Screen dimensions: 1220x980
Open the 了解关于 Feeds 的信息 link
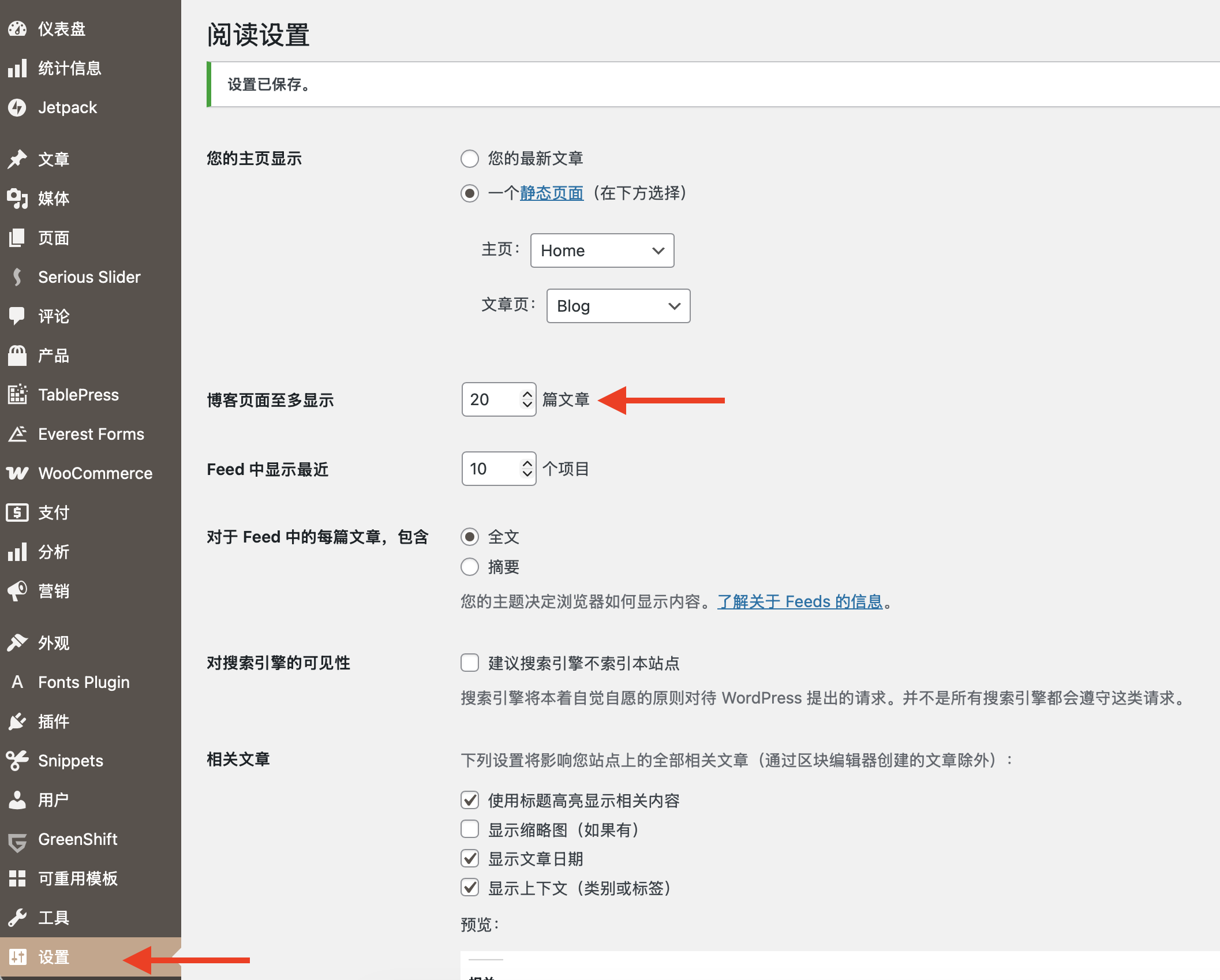(x=800, y=601)
